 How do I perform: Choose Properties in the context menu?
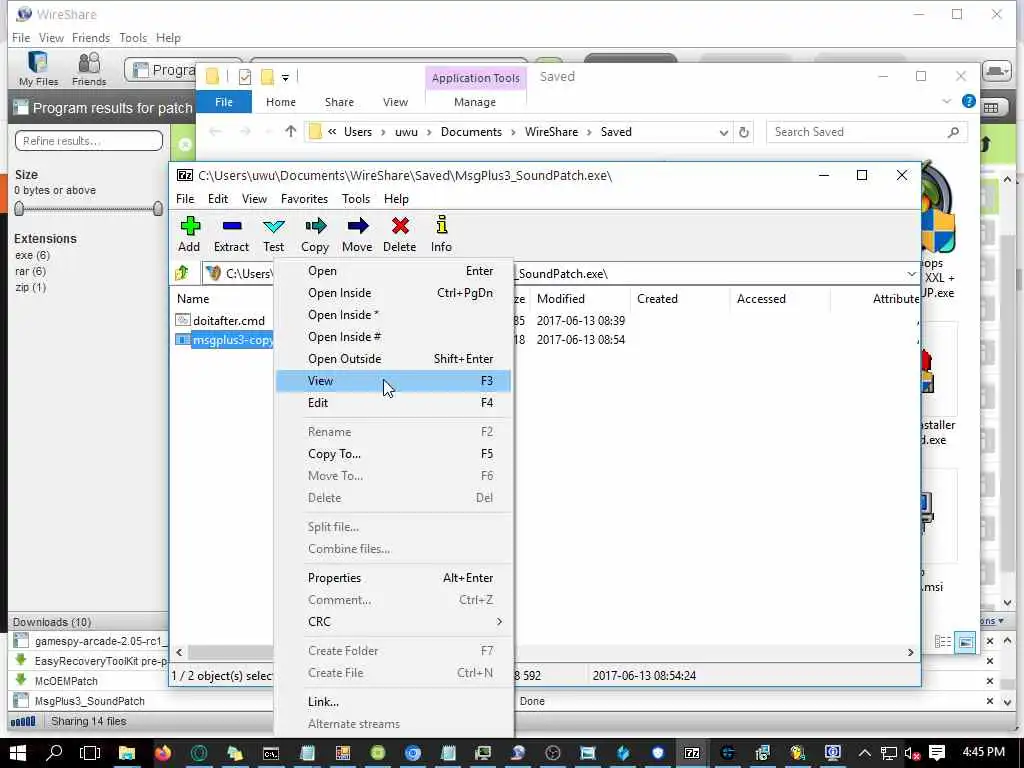tap(393, 578)
